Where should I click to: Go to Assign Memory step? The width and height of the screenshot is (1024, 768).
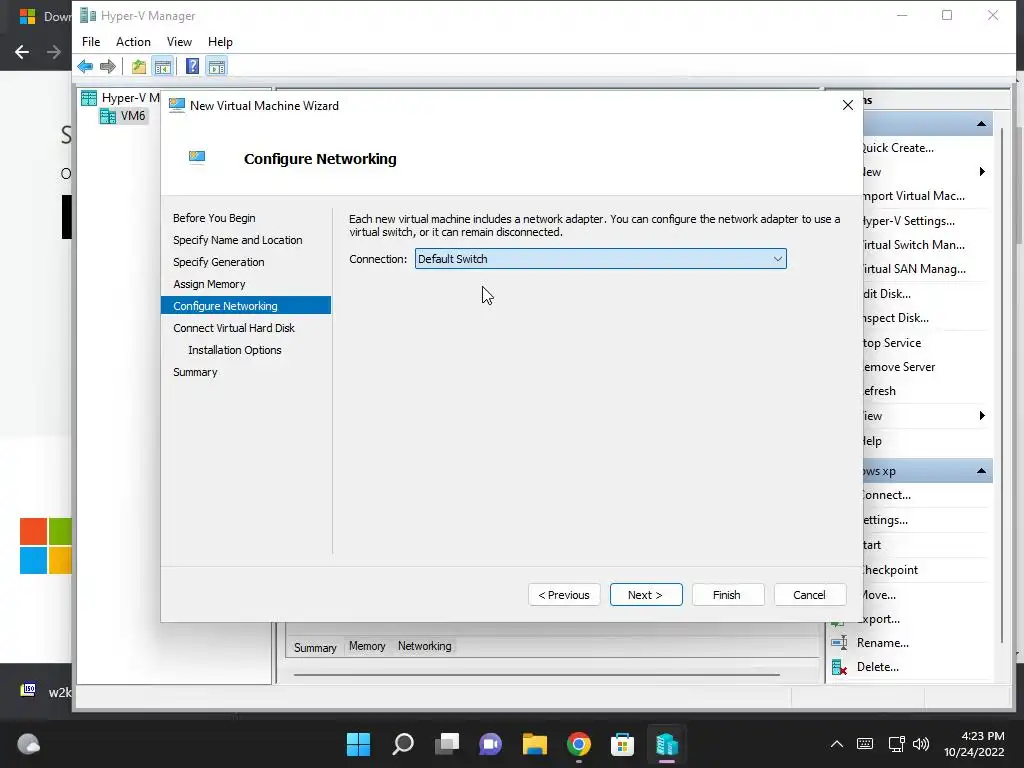tap(209, 284)
